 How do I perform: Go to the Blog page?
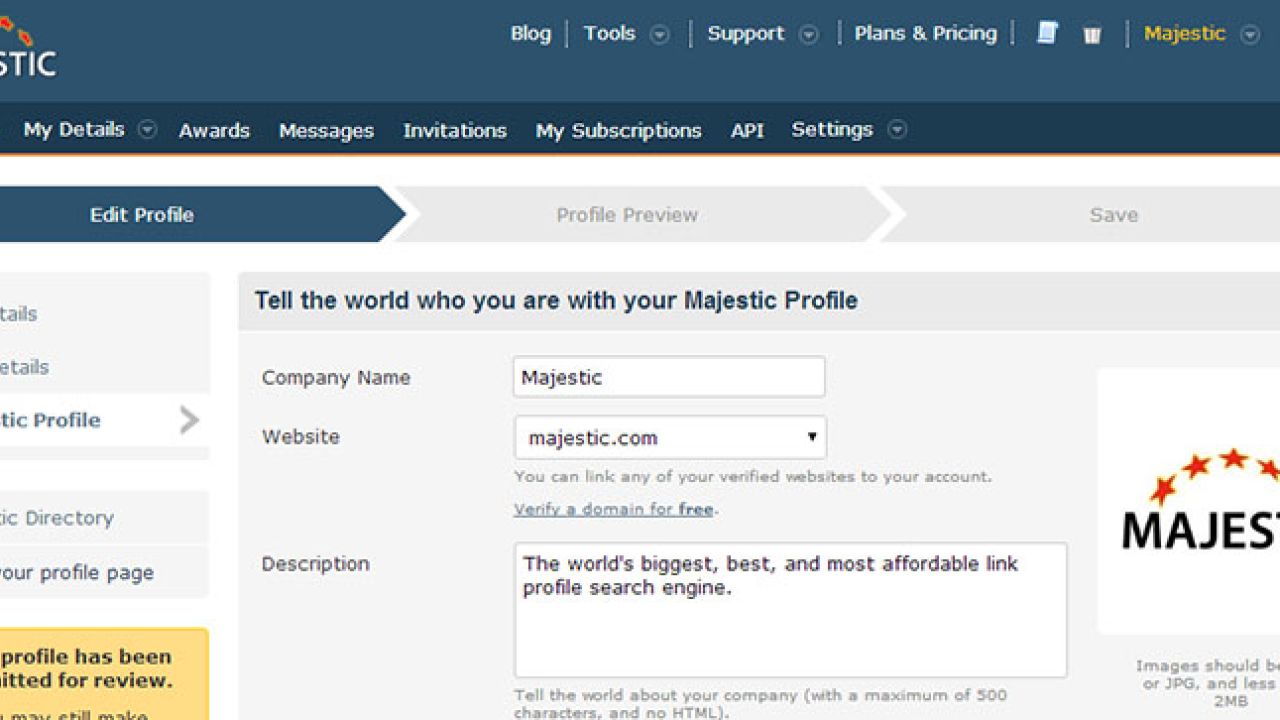point(530,34)
